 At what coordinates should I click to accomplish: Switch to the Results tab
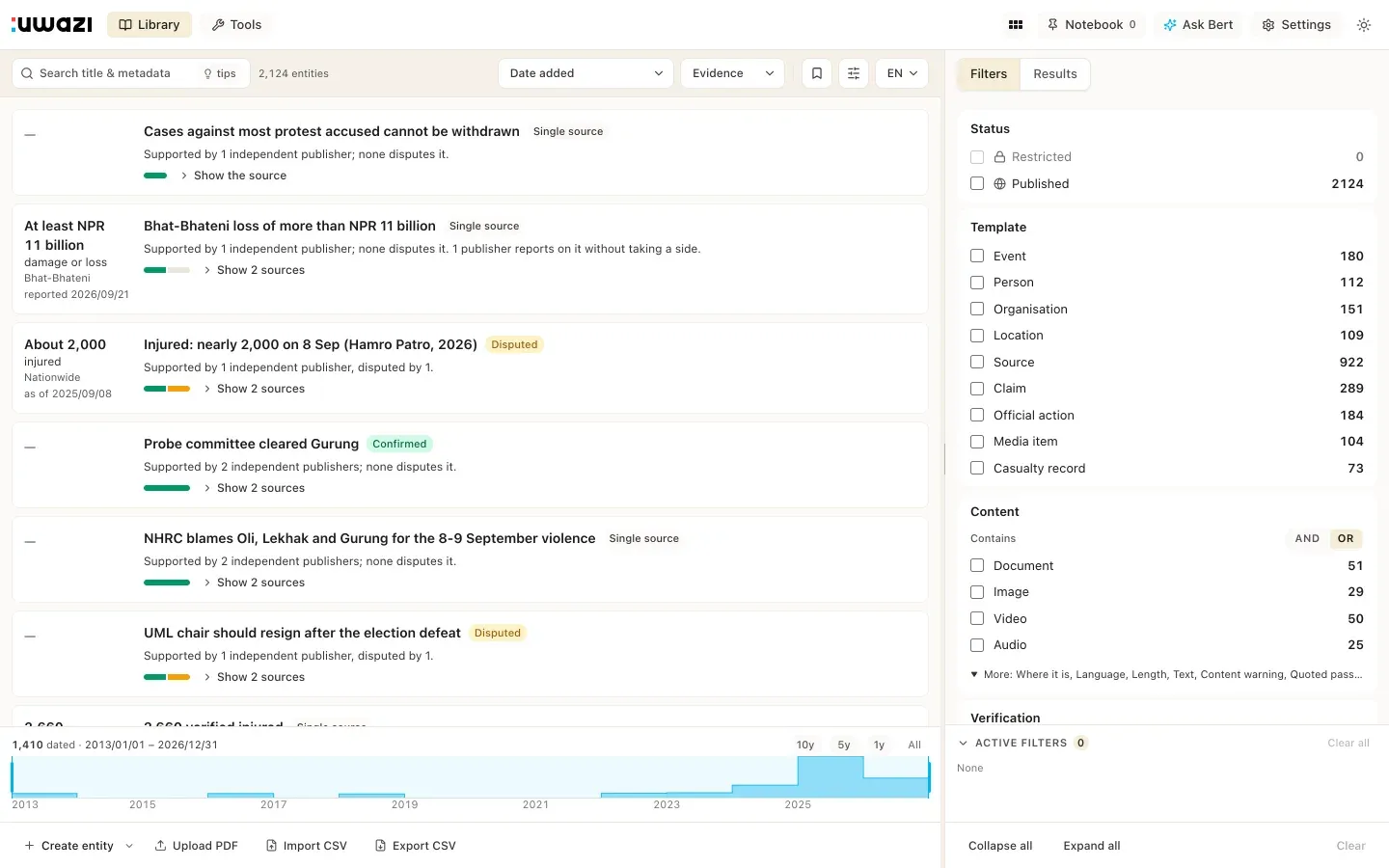click(x=1055, y=74)
